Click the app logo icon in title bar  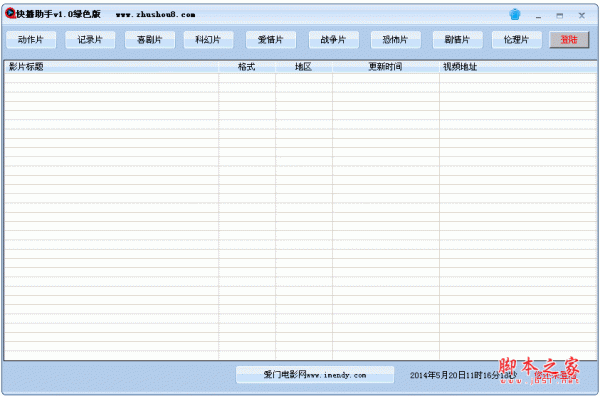(x=10, y=14)
